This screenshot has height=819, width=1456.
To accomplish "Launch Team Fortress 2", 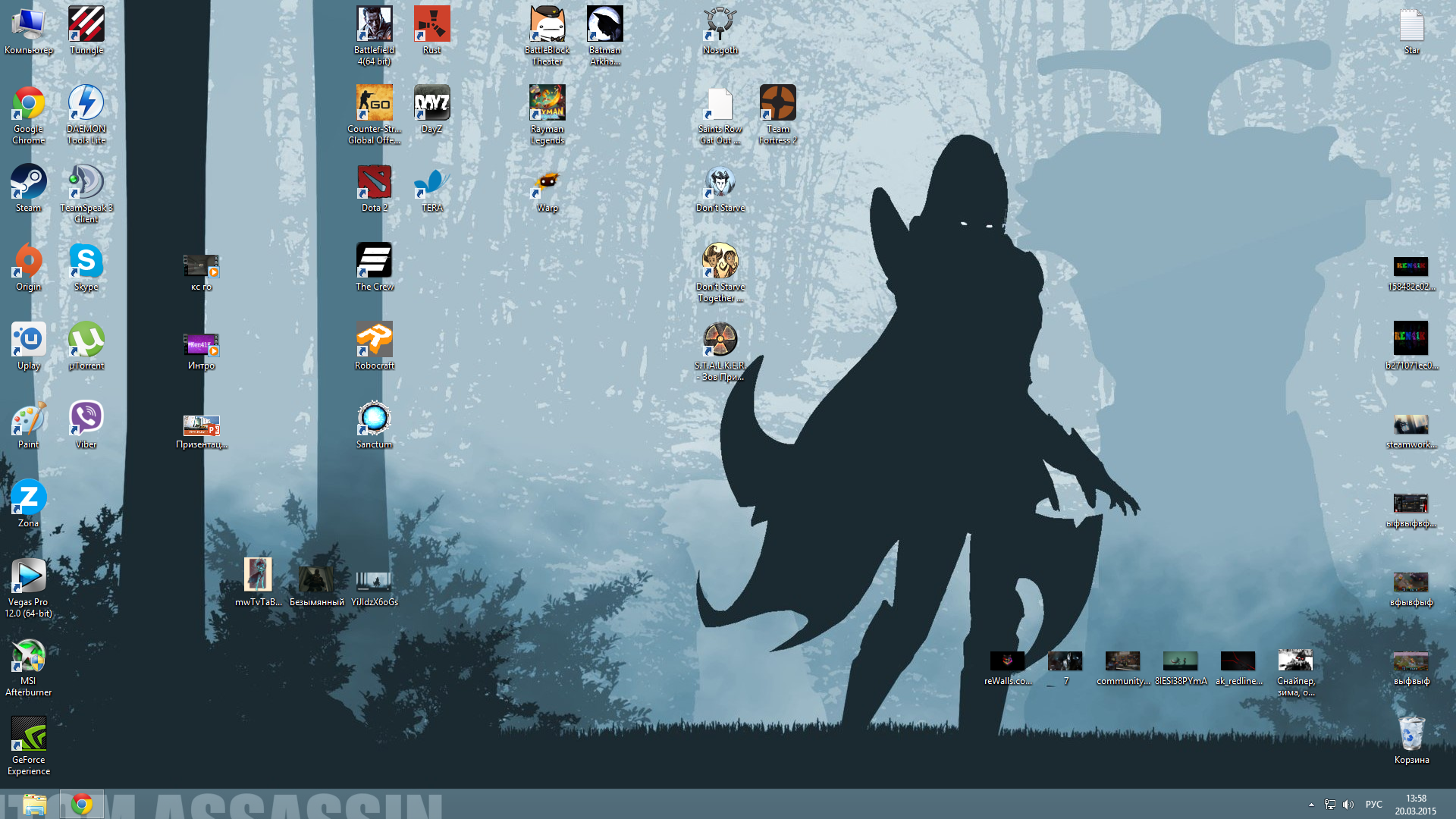I will point(778,115).
